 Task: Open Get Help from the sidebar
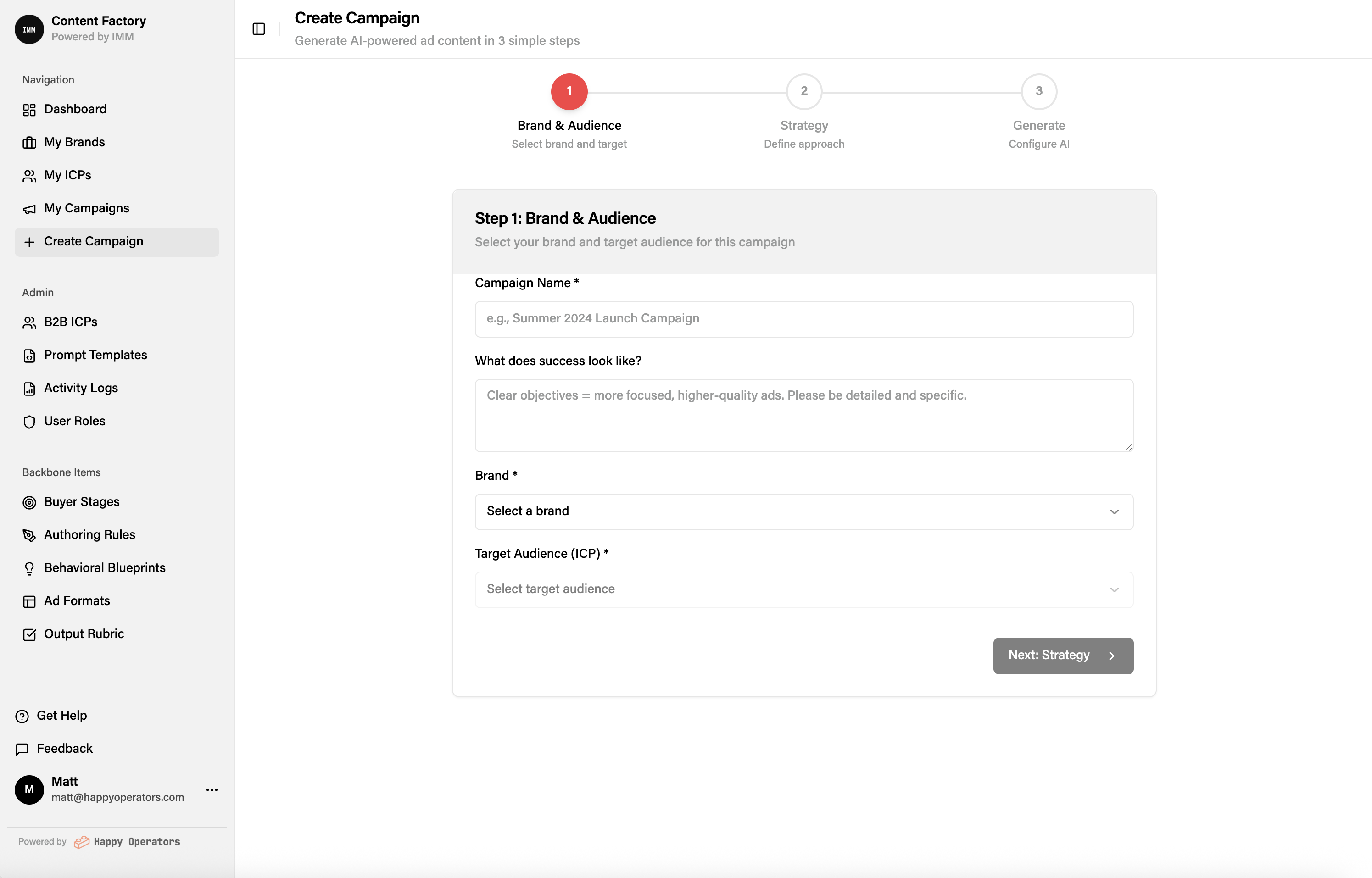click(61, 716)
